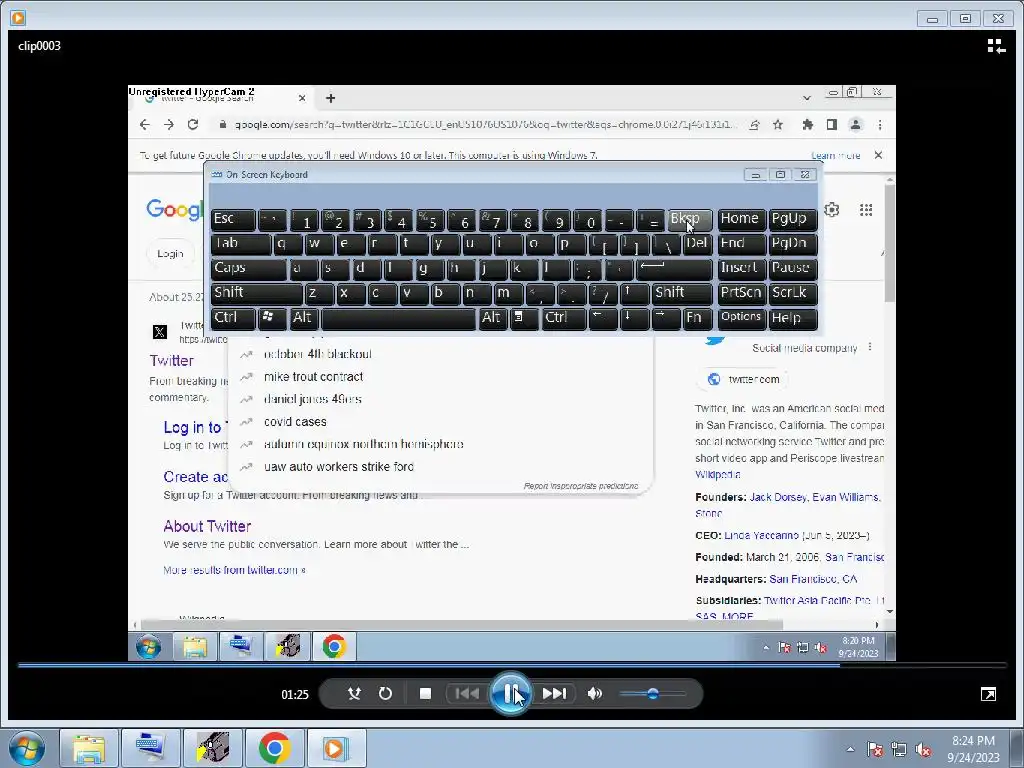The image size is (1024, 768).
Task: Click Chrome's back arrow in the video
Action: (145, 125)
